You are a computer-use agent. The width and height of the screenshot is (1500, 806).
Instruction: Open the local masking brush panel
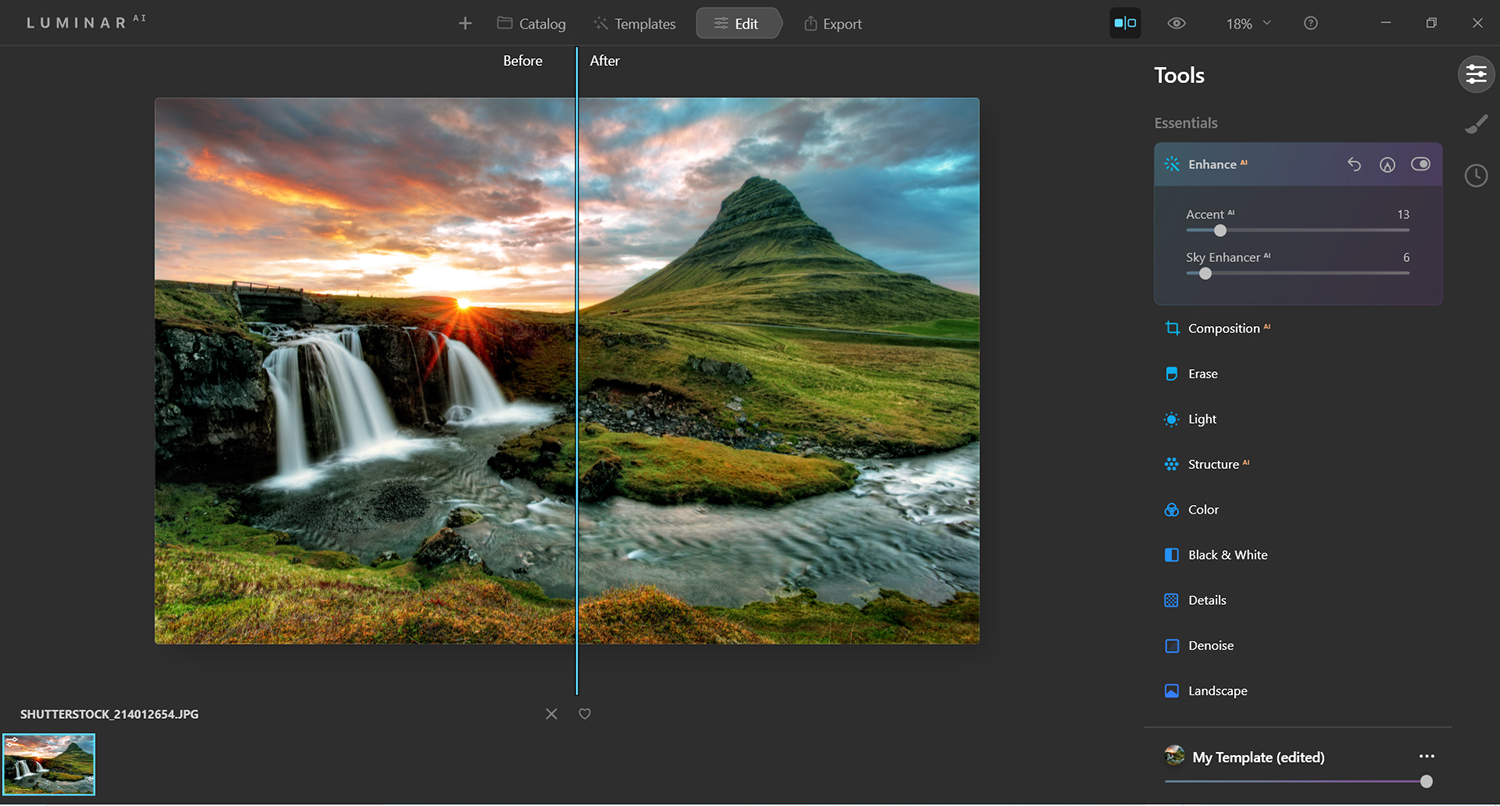[x=1476, y=124]
